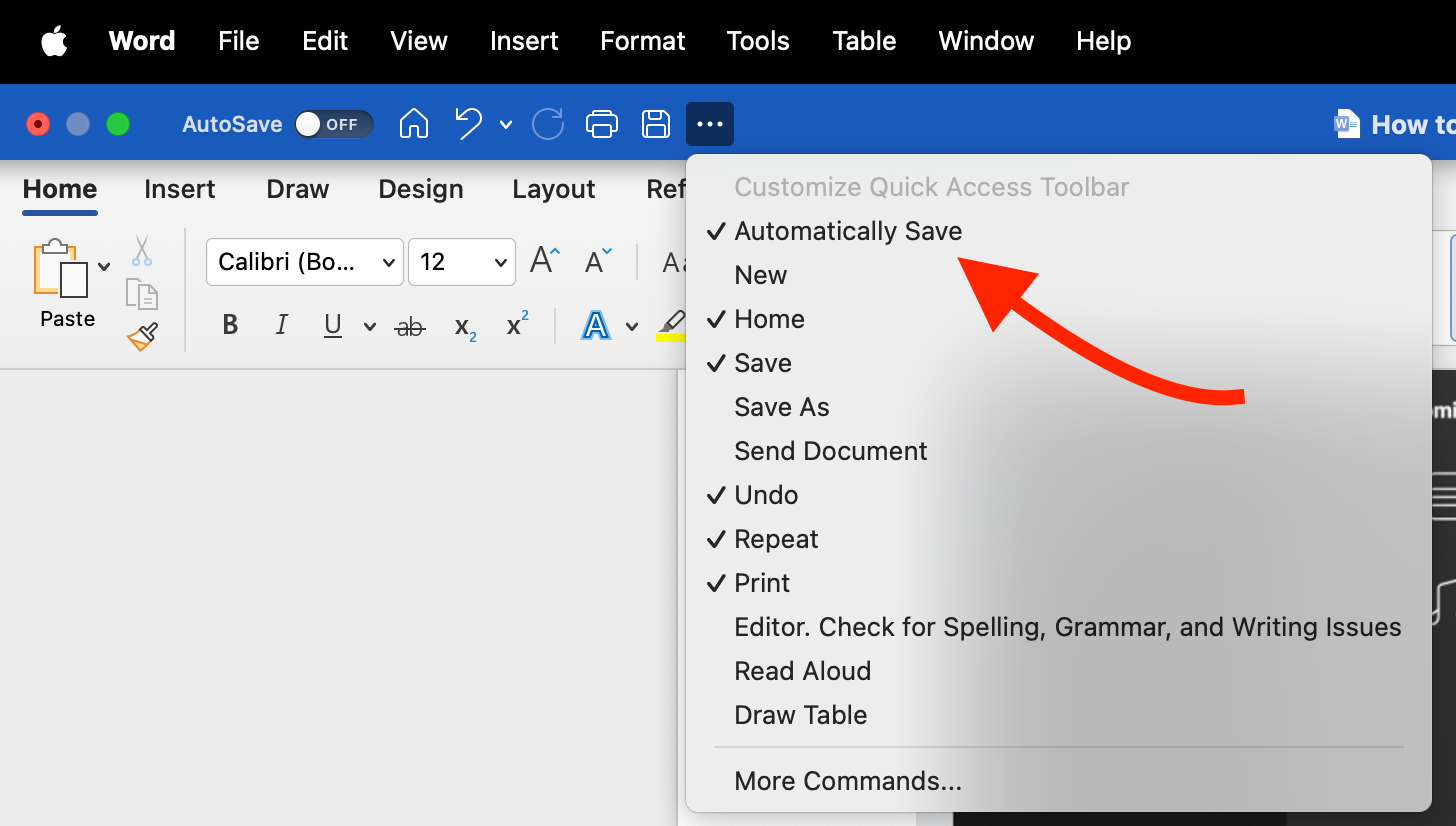The width and height of the screenshot is (1456, 826).
Task: Toggle Underline formatting
Action: (333, 325)
